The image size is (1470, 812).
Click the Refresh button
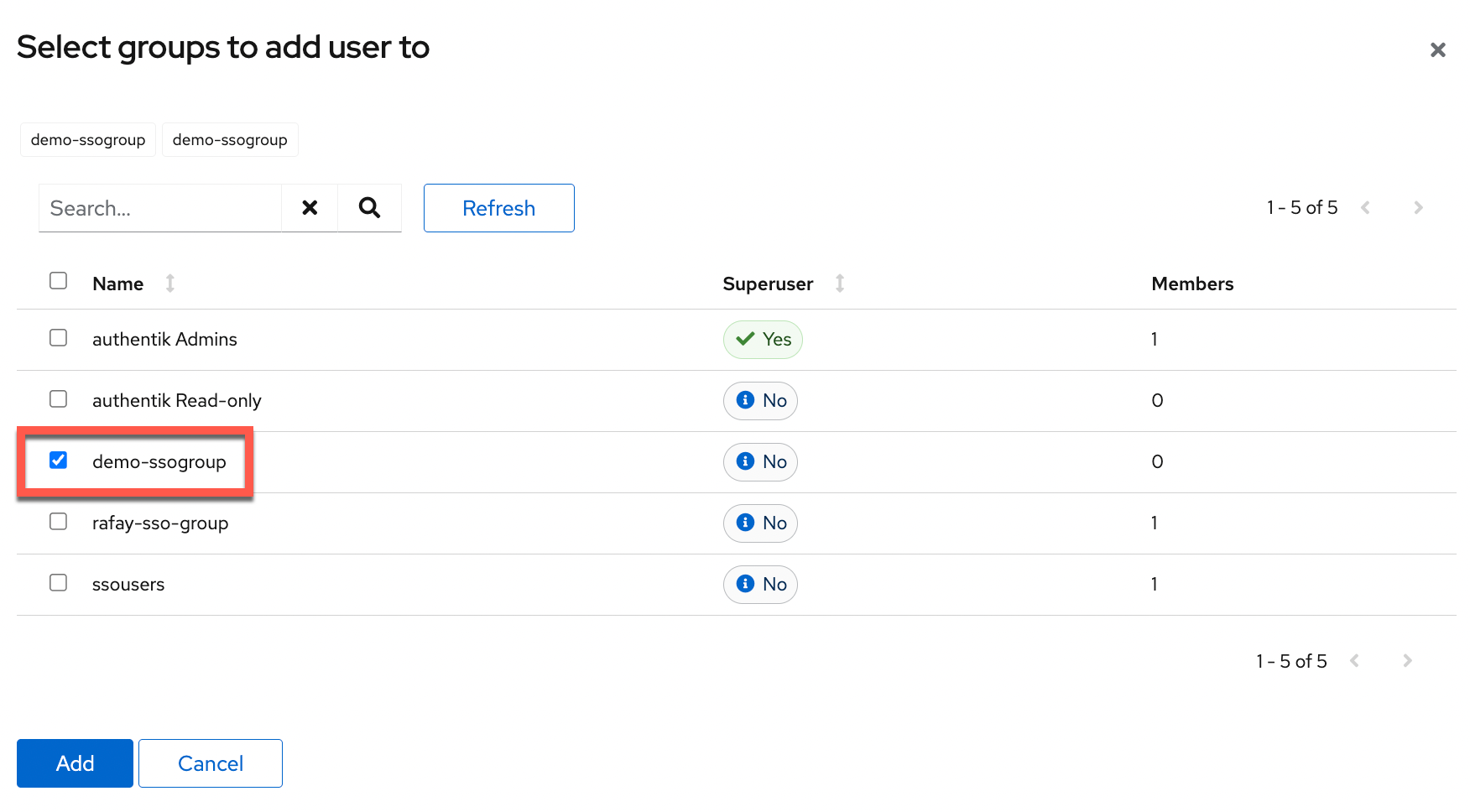pos(499,208)
